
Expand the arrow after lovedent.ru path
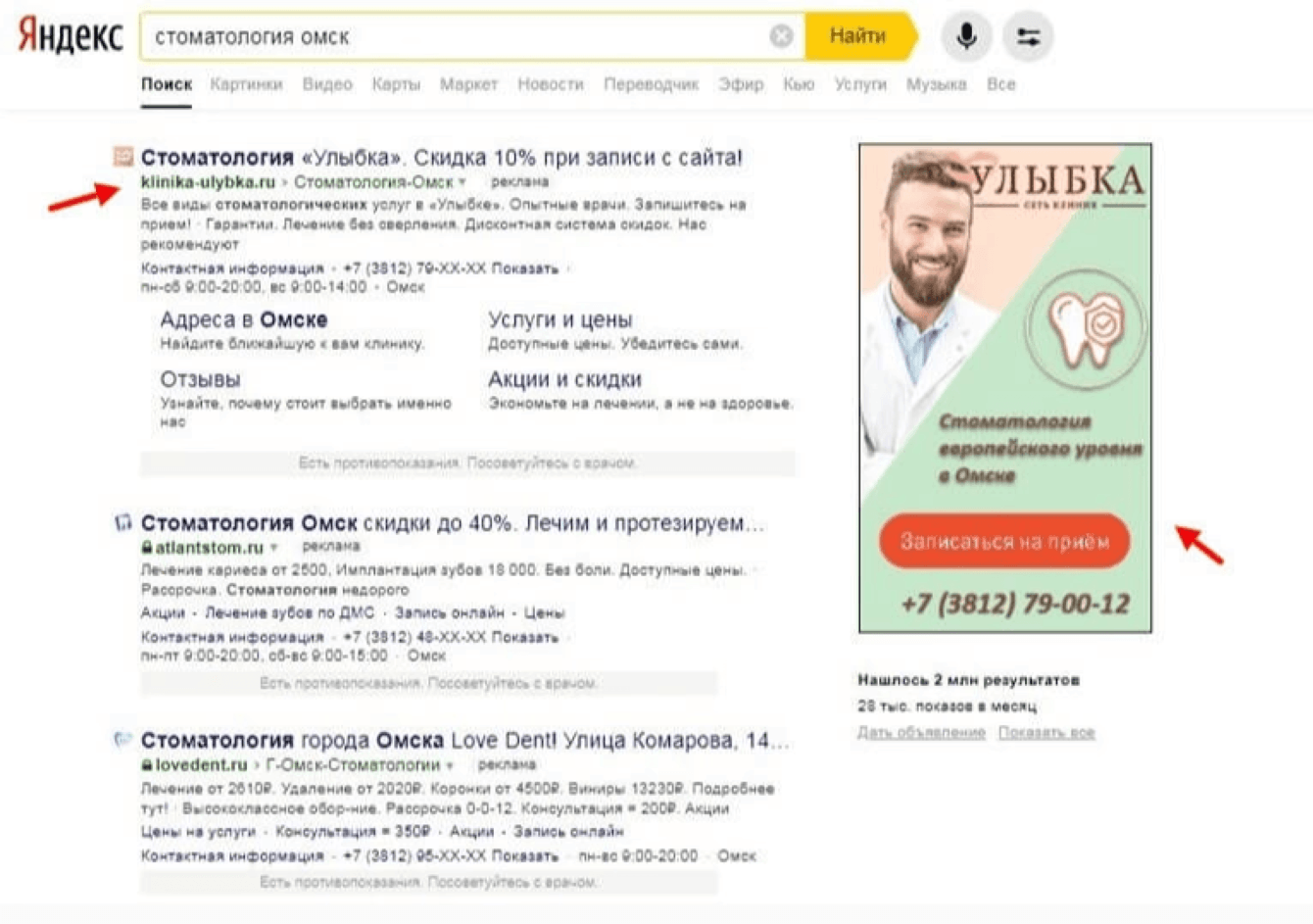coord(451,765)
